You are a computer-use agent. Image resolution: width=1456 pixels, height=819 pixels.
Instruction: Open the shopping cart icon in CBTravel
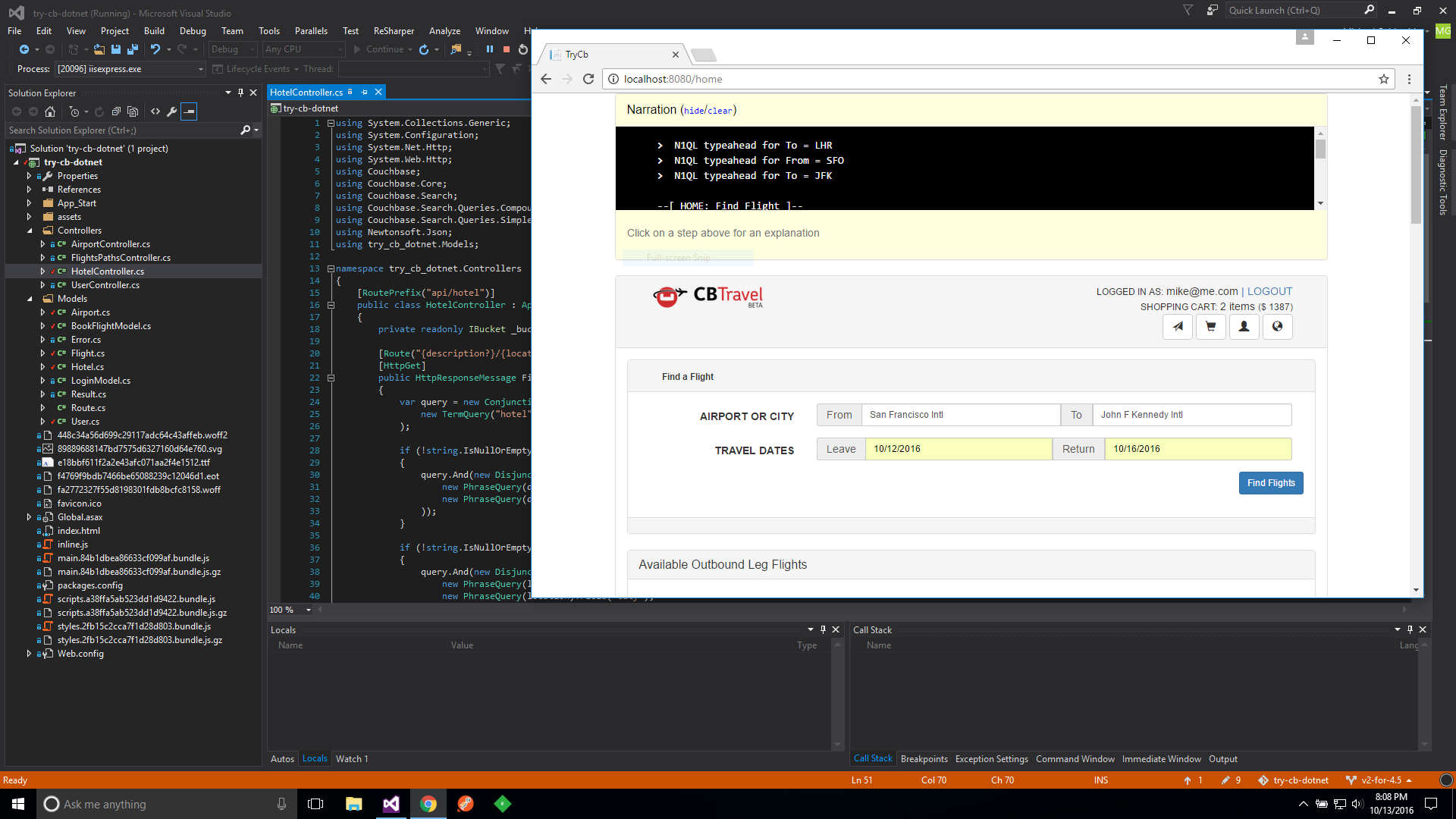pyautogui.click(x=1211, y=327)
